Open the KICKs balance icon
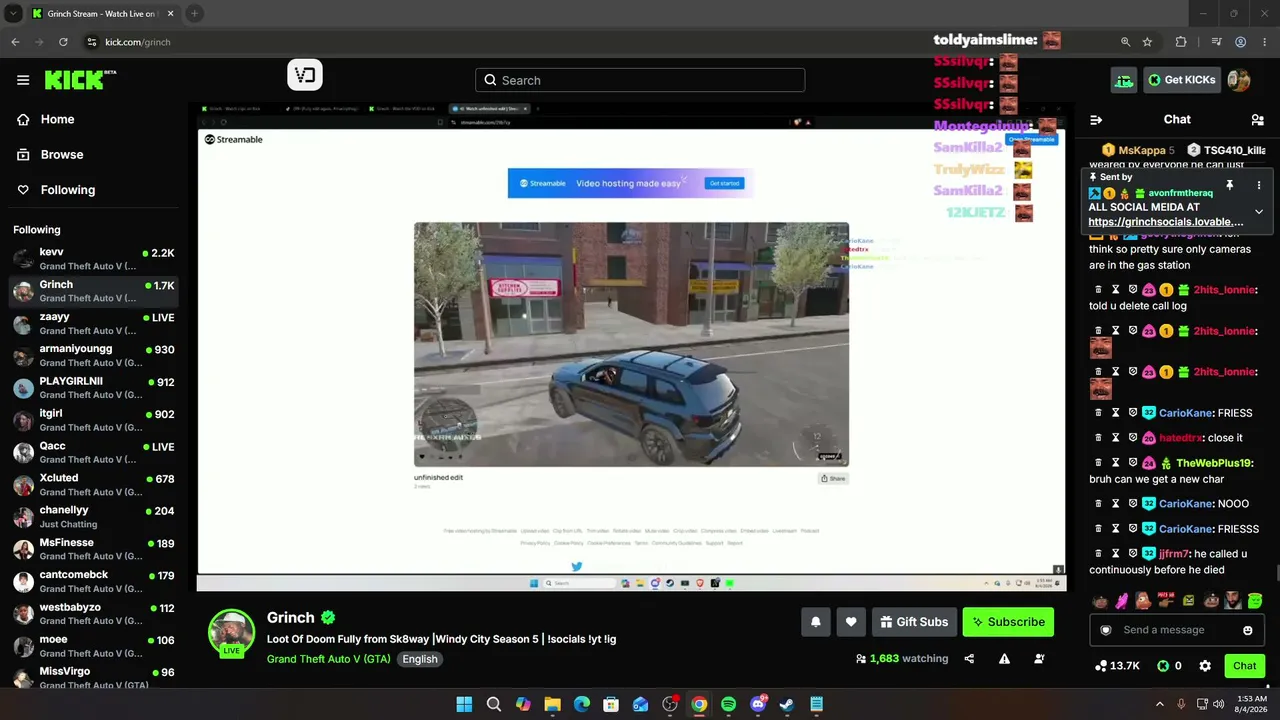1280x720 pixels. [1163, 666]
